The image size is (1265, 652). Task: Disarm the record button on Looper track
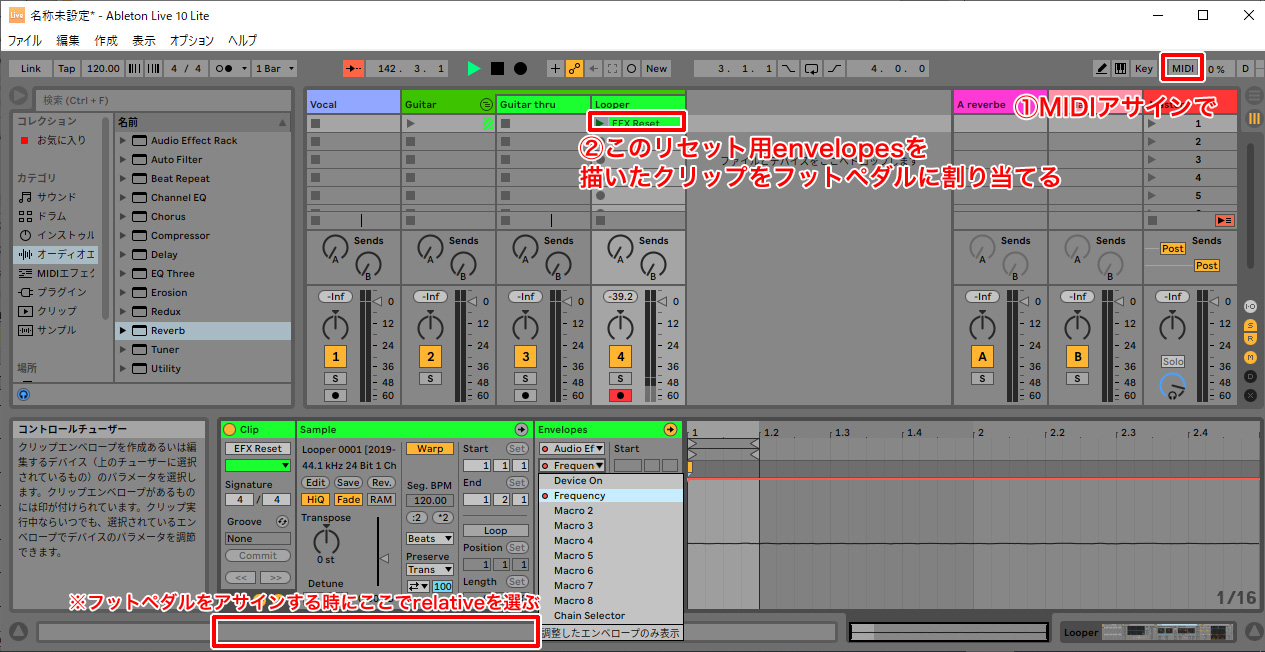(620, 395)
